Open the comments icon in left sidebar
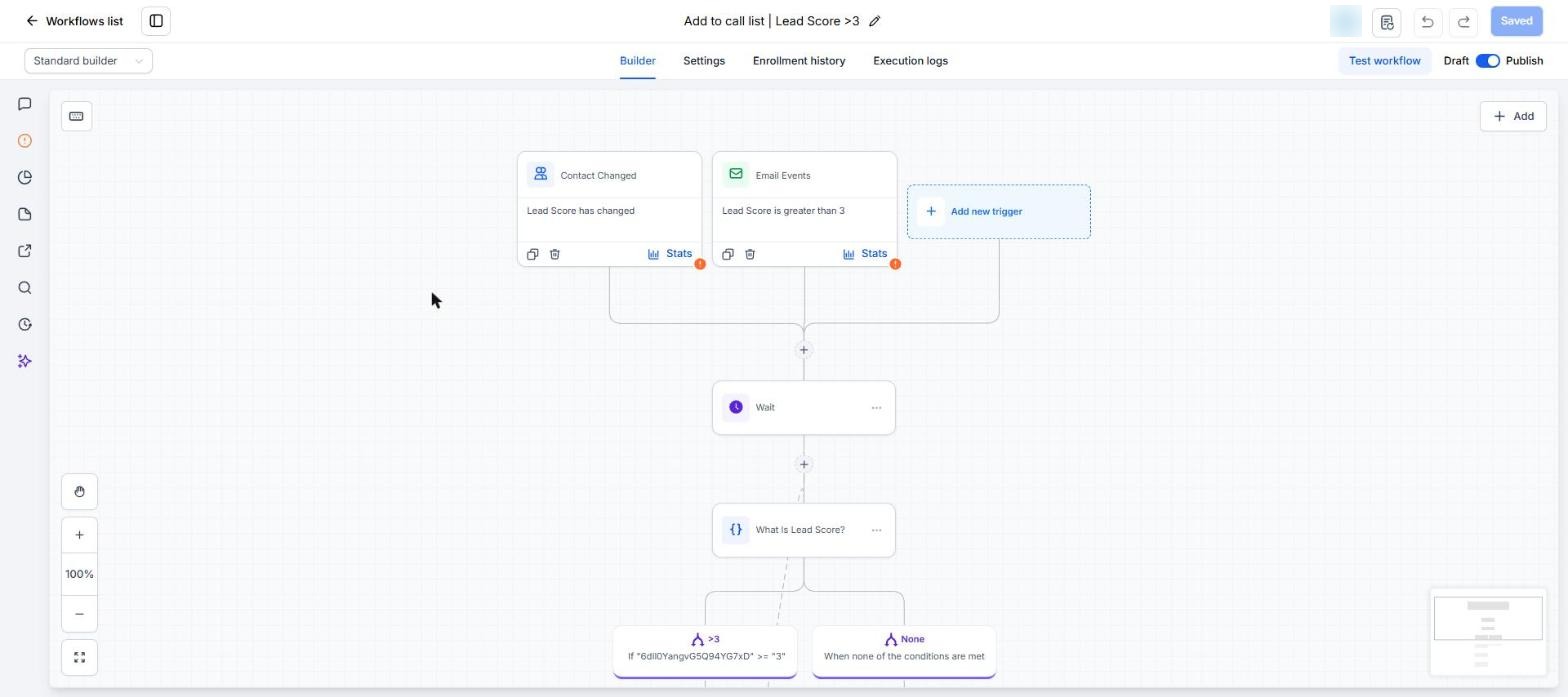Viewport: 1568px width, 697px height. pyautogui.click(x=25, y=104)
